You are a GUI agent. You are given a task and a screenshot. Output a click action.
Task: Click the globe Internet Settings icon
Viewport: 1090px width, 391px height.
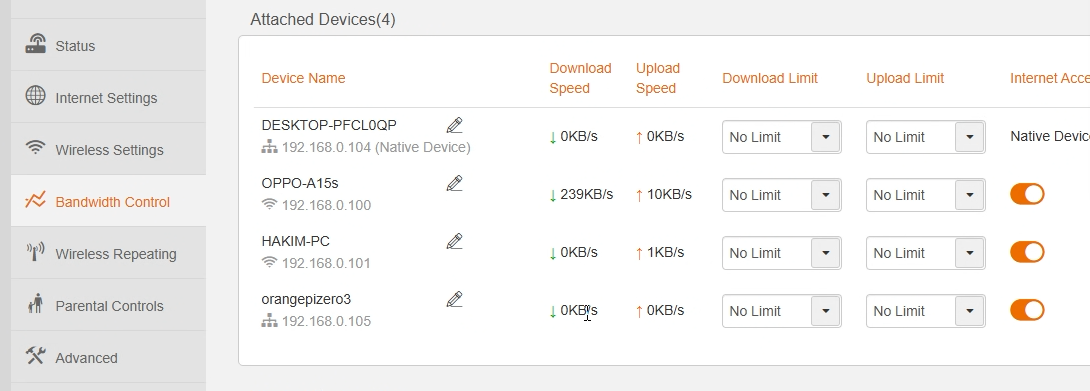35,96
